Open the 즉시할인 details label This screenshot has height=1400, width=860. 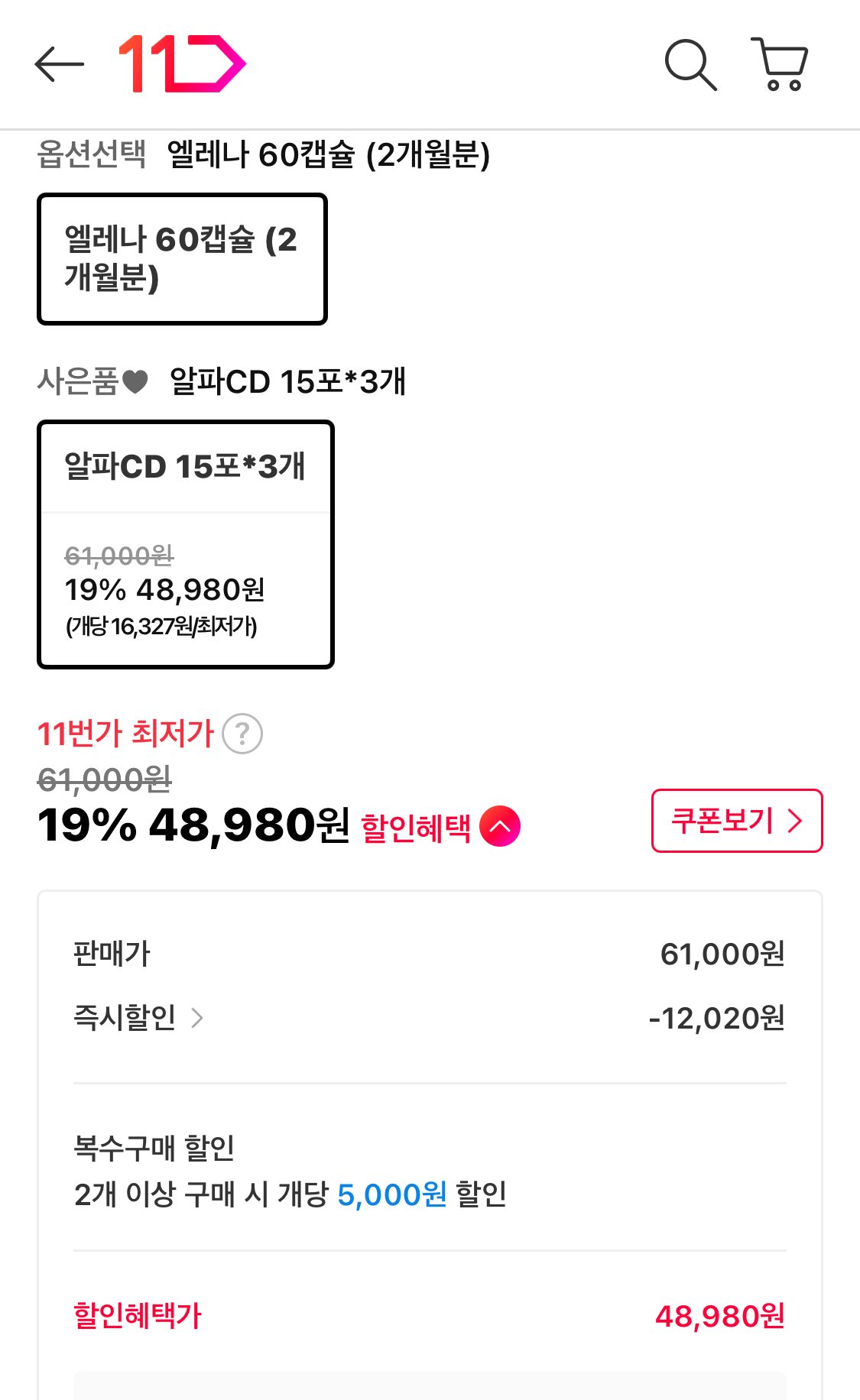pos(125,1018)
